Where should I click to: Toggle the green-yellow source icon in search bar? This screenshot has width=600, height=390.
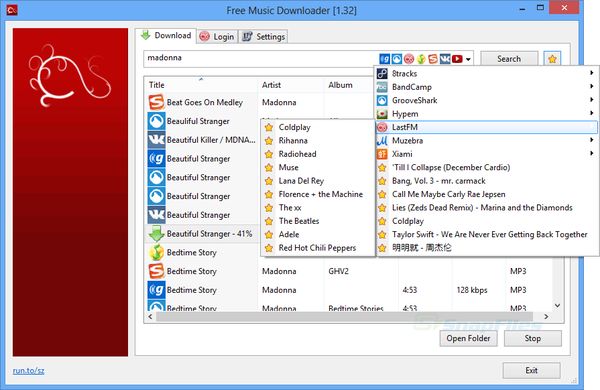(421, 59)
